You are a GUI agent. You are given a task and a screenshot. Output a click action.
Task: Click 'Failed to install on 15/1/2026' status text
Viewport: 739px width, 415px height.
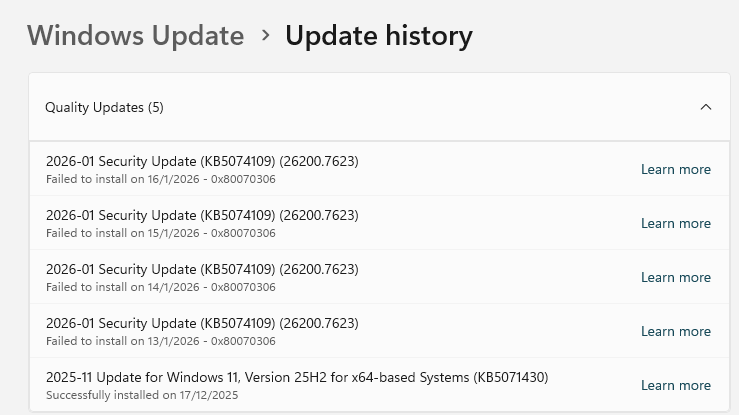pos(160,233)
